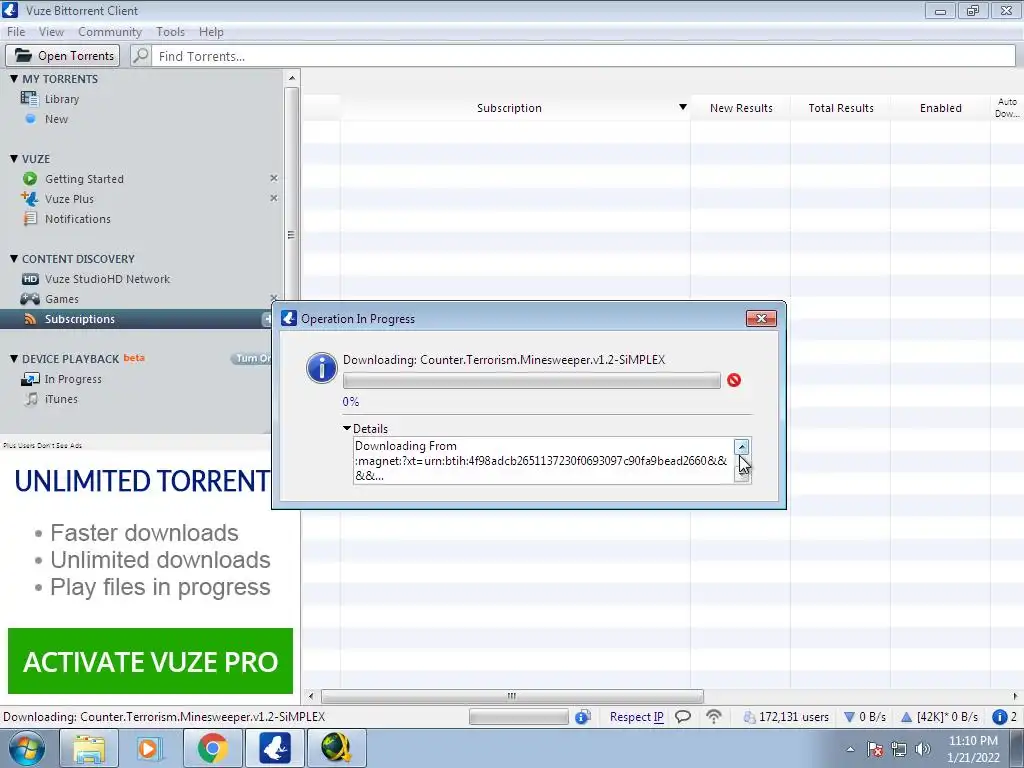
Task: Click the Auto Download column header
Action: pos(1007,108)
